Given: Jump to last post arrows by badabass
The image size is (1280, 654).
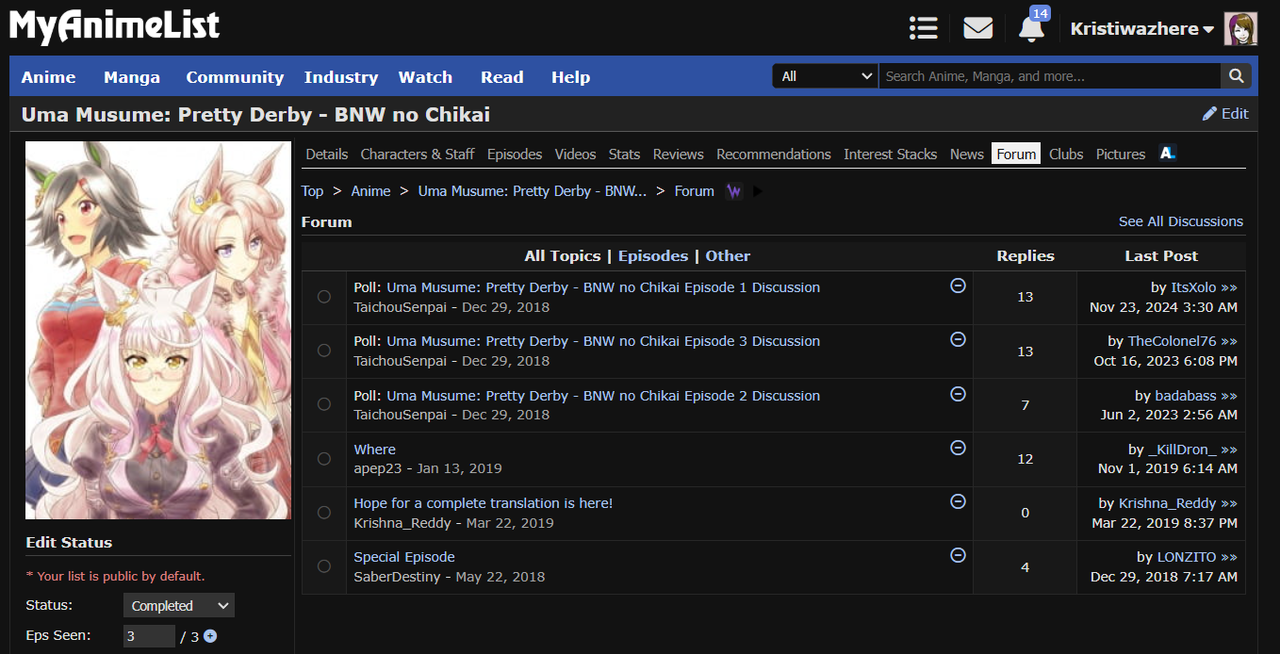Looking at the screenshot, I should (x=1229, y=396).
